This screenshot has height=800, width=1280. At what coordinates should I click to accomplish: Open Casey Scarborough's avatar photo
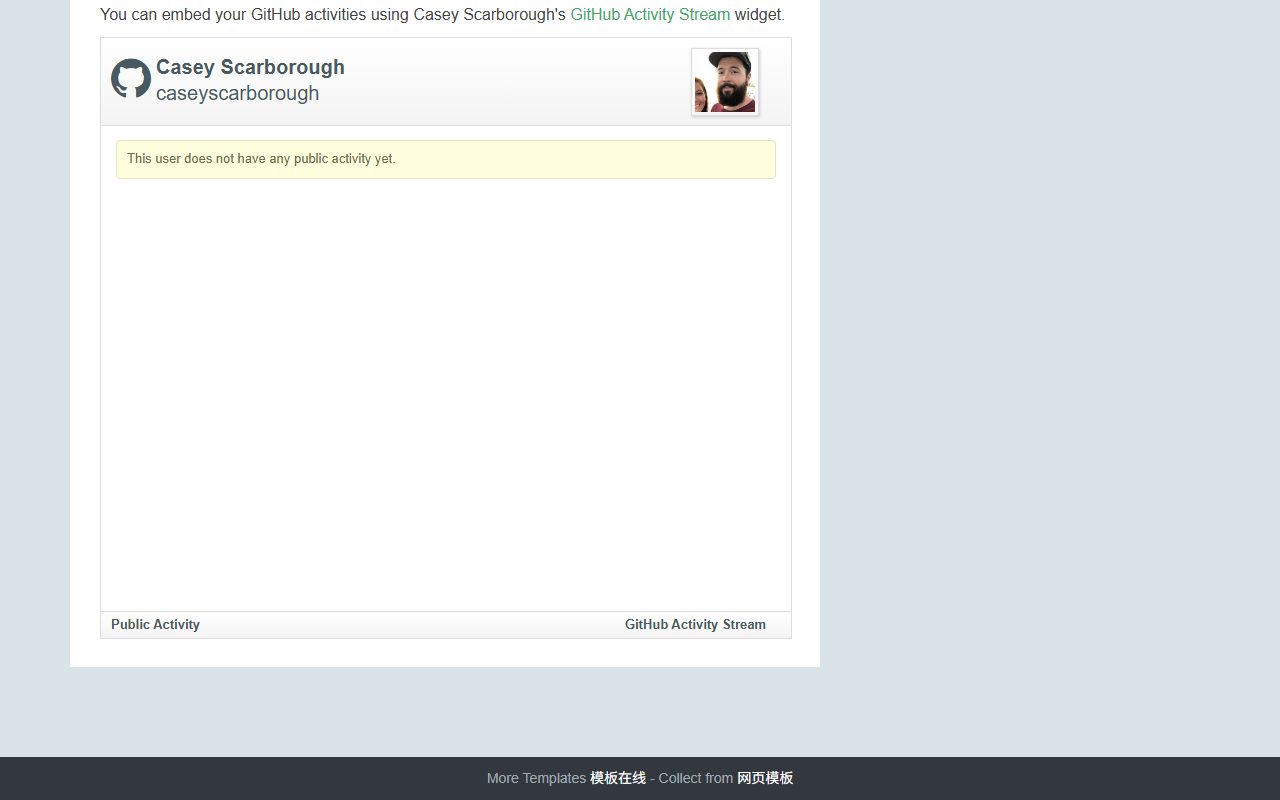click(x=725, y=82)
